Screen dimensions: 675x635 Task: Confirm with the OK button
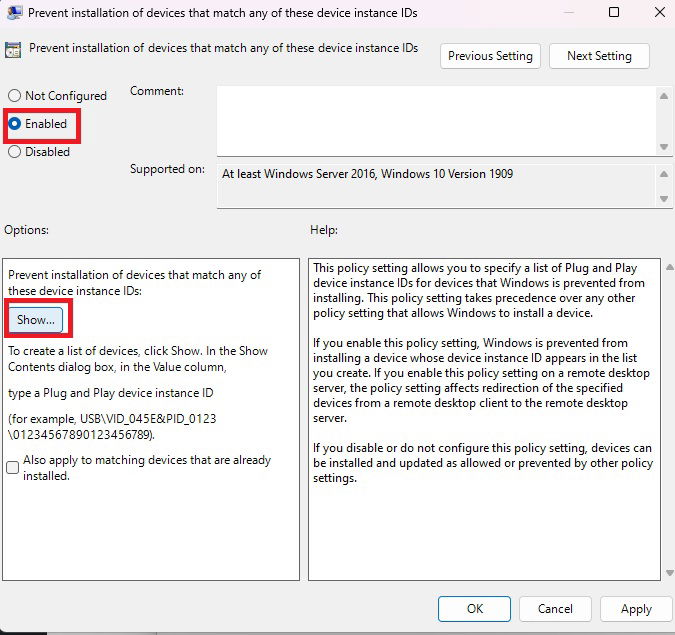coord(474,609)
